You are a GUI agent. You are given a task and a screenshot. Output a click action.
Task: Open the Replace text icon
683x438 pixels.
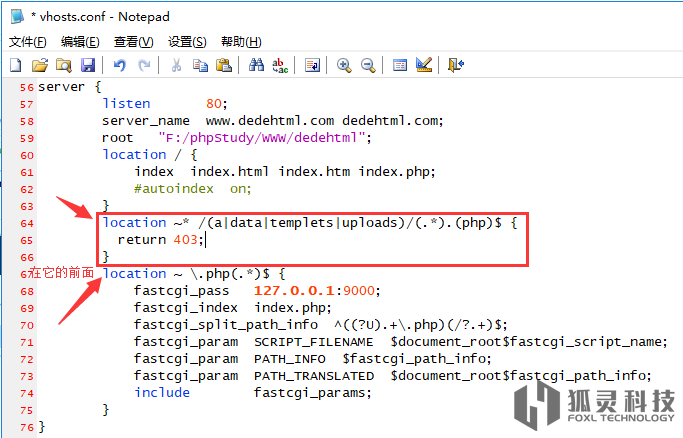click(280, 65)
